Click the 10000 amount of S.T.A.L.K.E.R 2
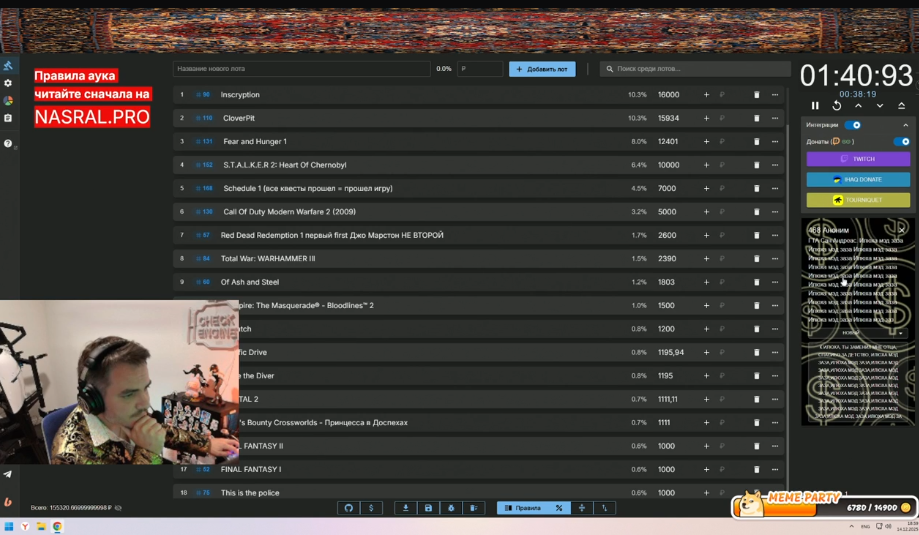This screenshot has height=535, width=919. [668, 165]
